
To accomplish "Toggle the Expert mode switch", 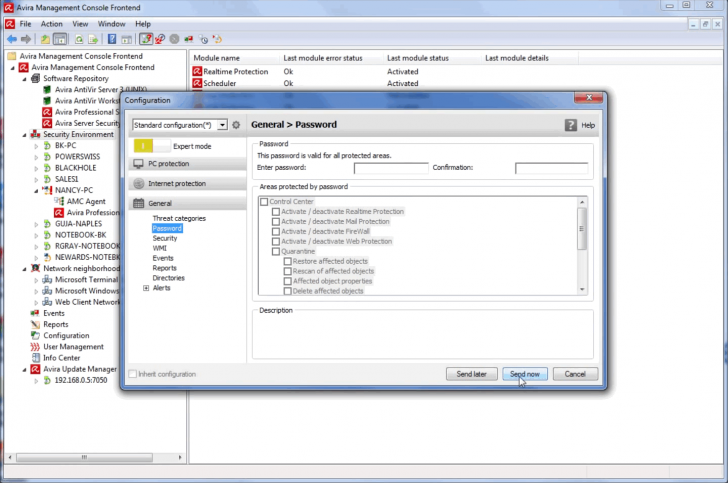I will [152, 146].
